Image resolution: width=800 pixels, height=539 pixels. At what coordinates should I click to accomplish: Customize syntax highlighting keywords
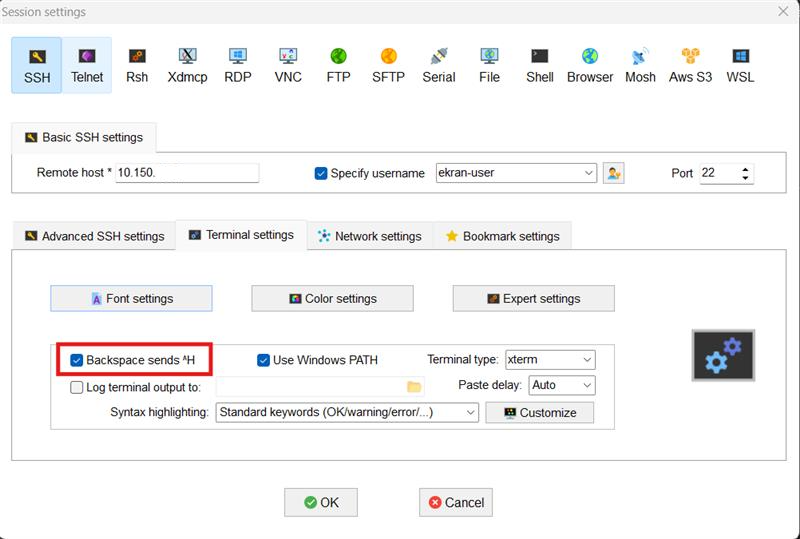coord(539,412)
